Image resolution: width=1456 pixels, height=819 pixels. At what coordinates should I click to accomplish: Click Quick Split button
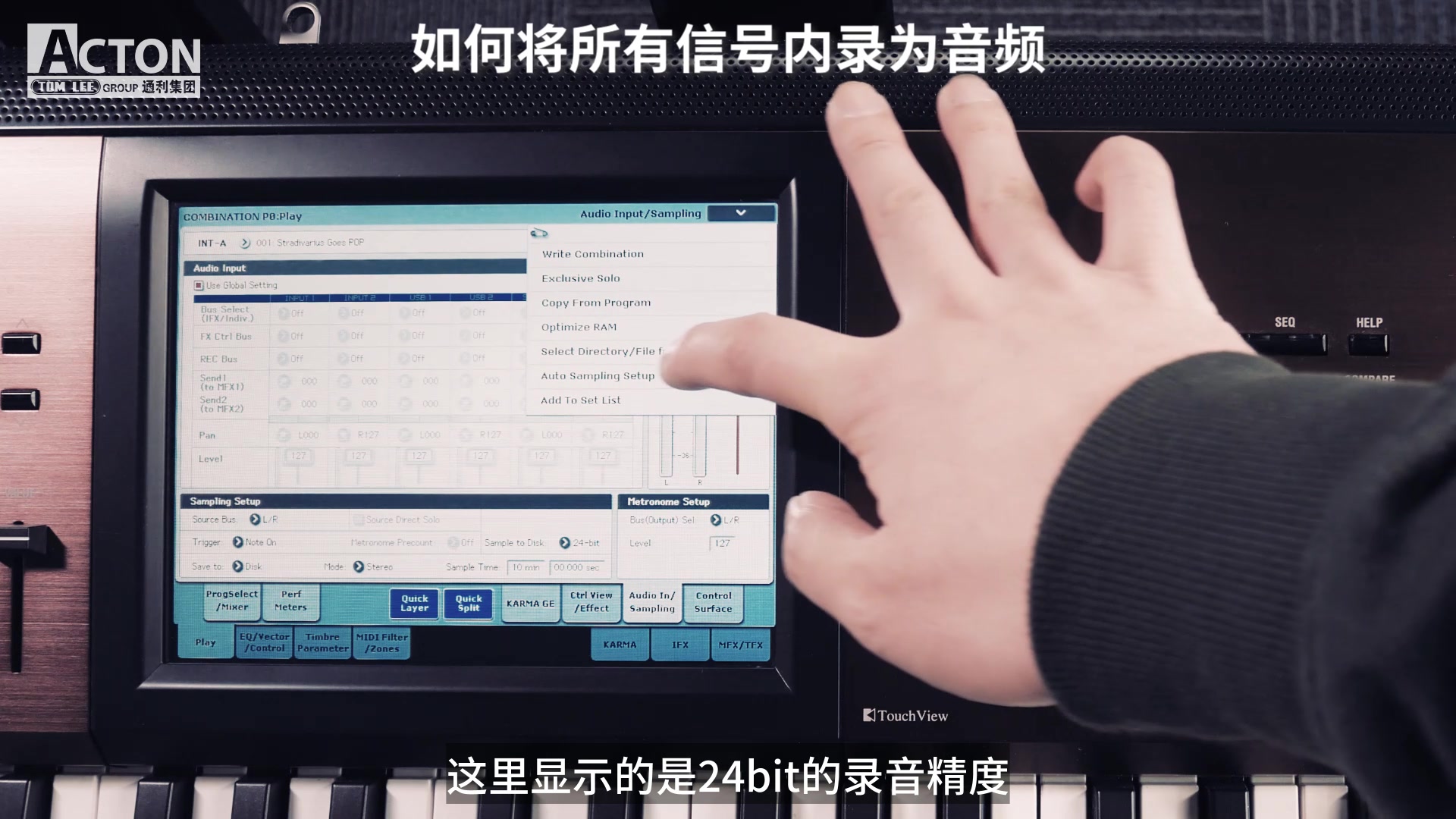tap(466, 601)
